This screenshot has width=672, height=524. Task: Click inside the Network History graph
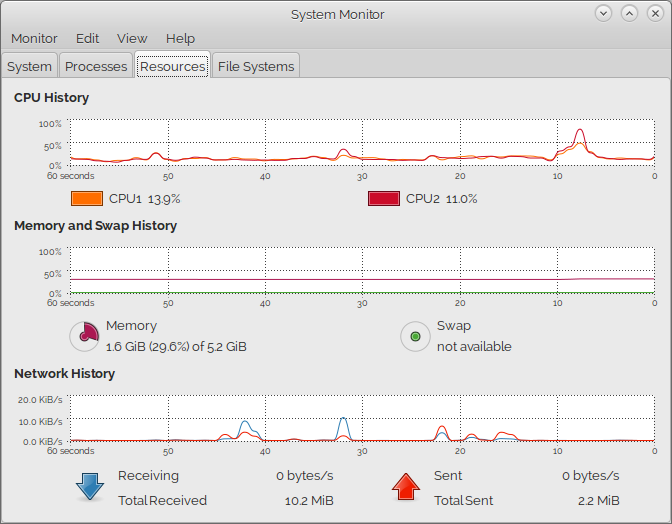(x=360, y=419)
